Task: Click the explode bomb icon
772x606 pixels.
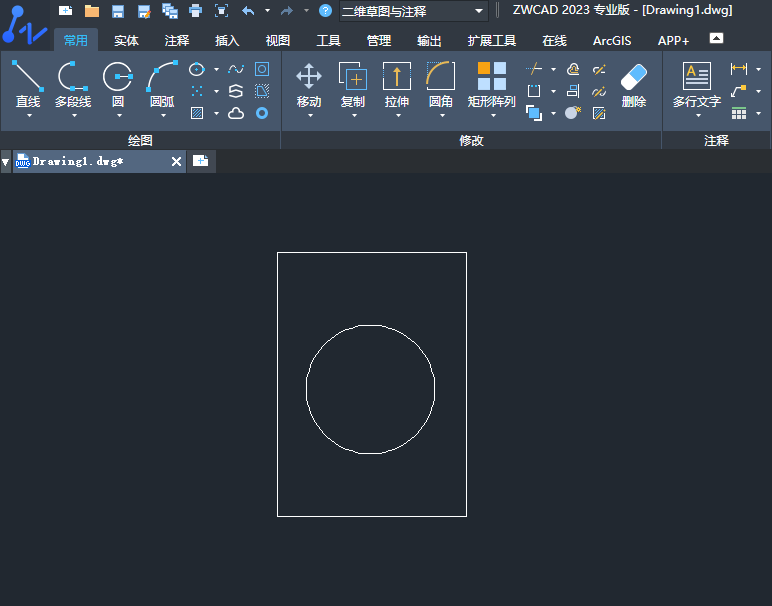Action: pos(573,113)
